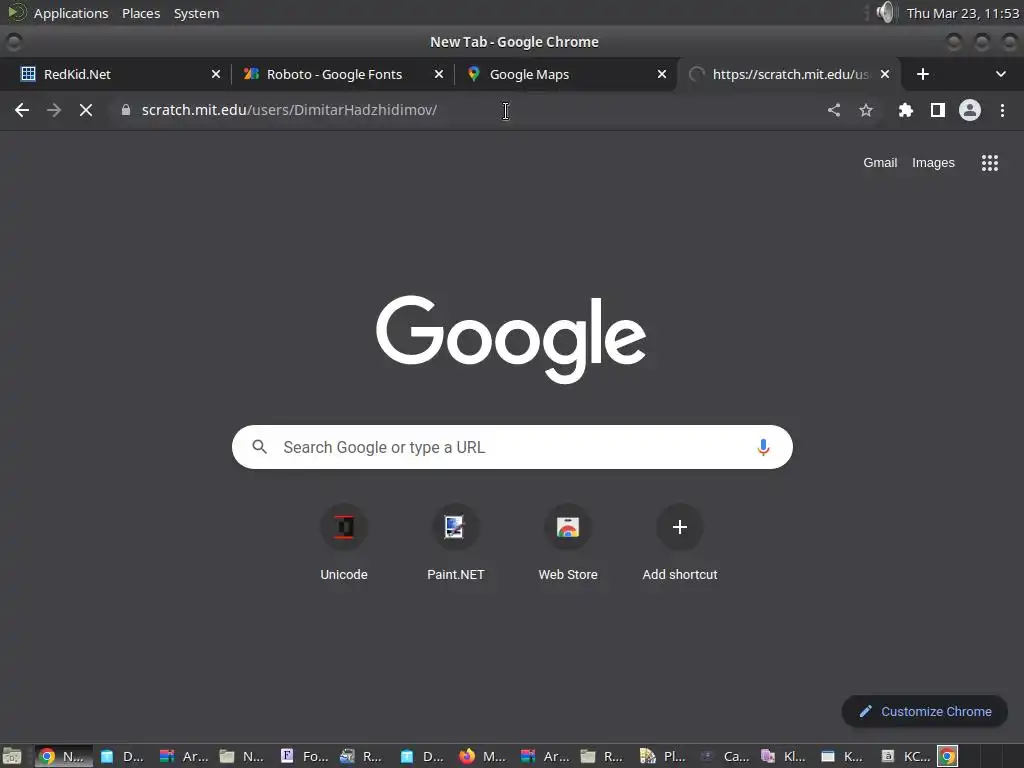Screen dimensions: 1024x768
Task: Open the Chrome profile avatar
Action: click(x=970, y=110)
